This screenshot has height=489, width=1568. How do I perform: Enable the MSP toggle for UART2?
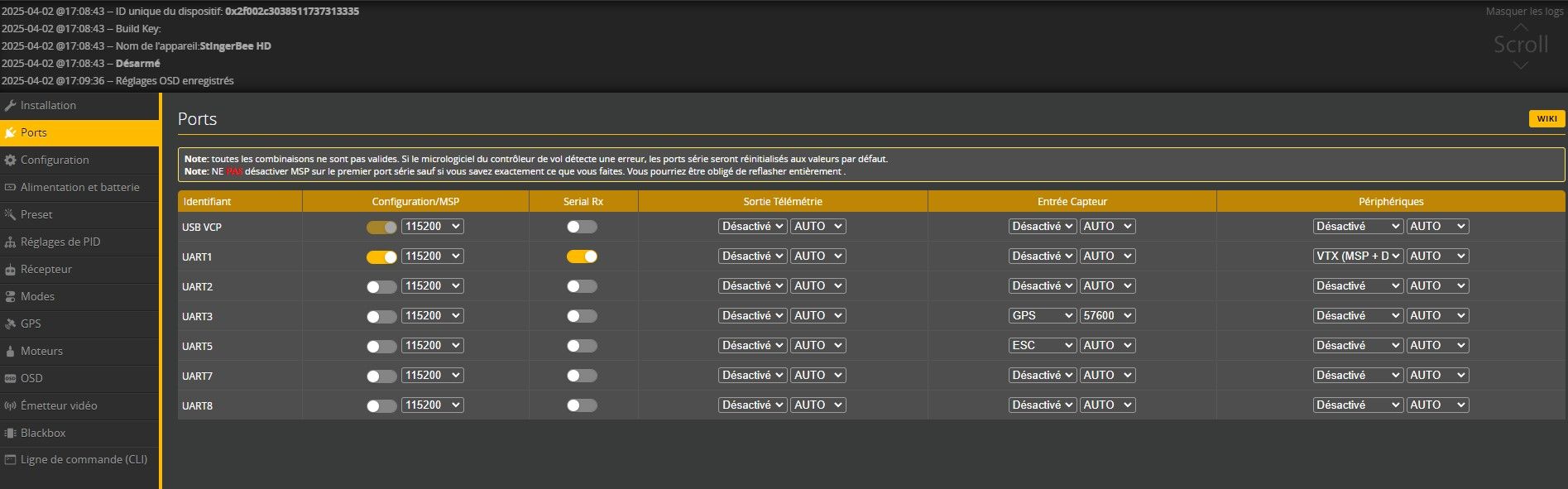click(x=381, y=286)
